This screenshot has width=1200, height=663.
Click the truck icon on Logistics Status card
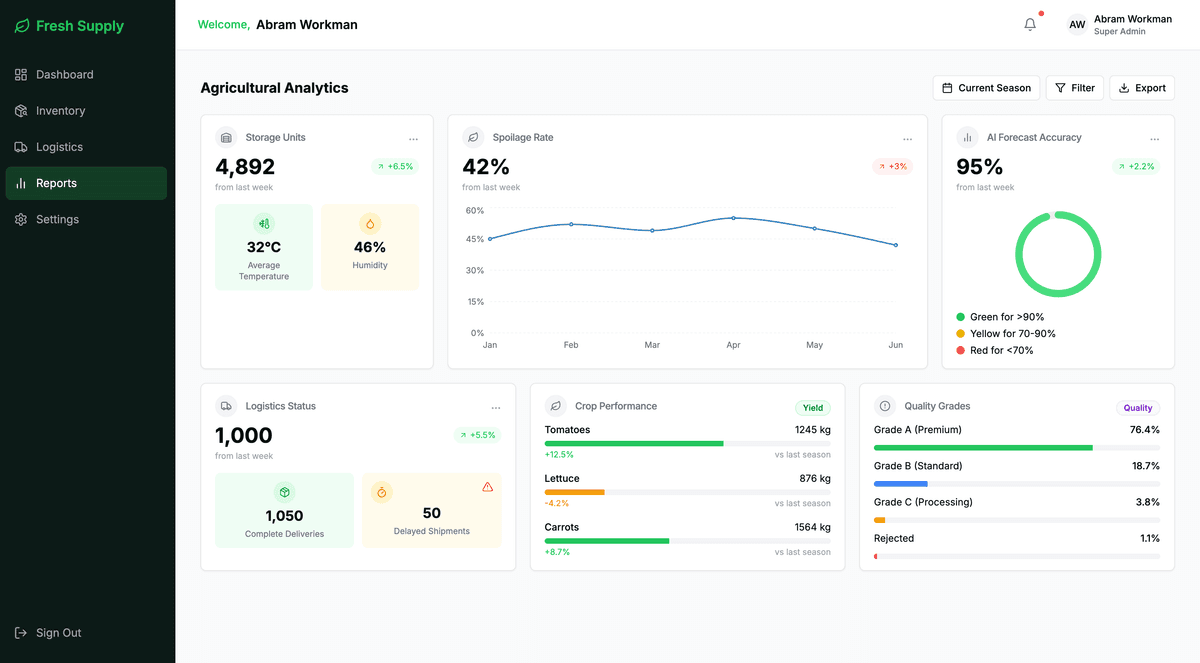pyautogui.click(x=225, y=406)
